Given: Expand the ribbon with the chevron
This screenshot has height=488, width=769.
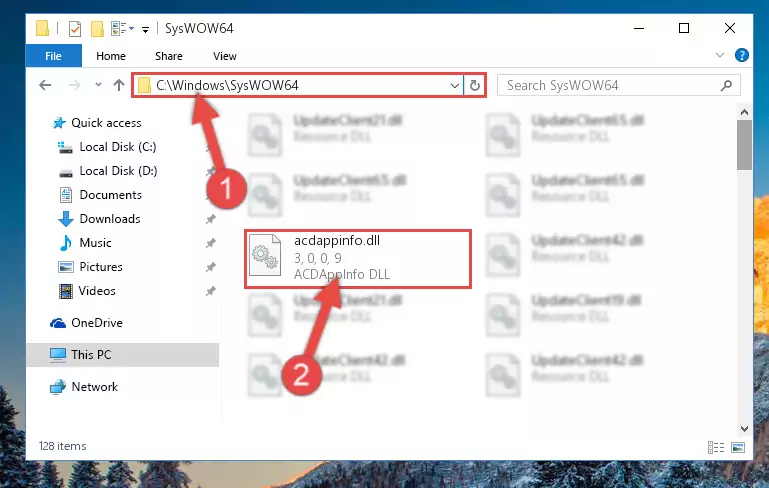Looking at the screenshot, I should 719,55.
